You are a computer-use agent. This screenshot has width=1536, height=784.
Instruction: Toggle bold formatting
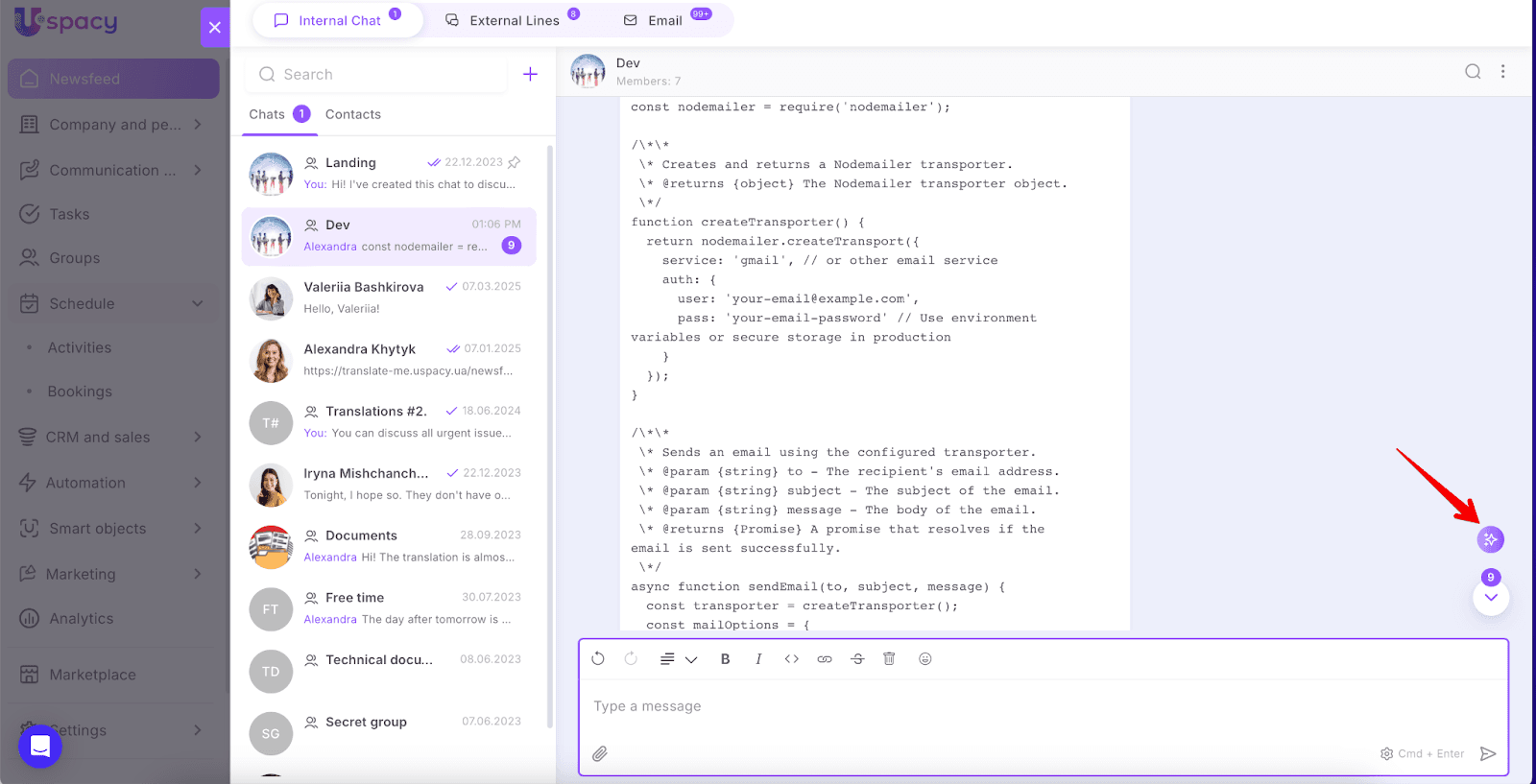click(725, 659)
